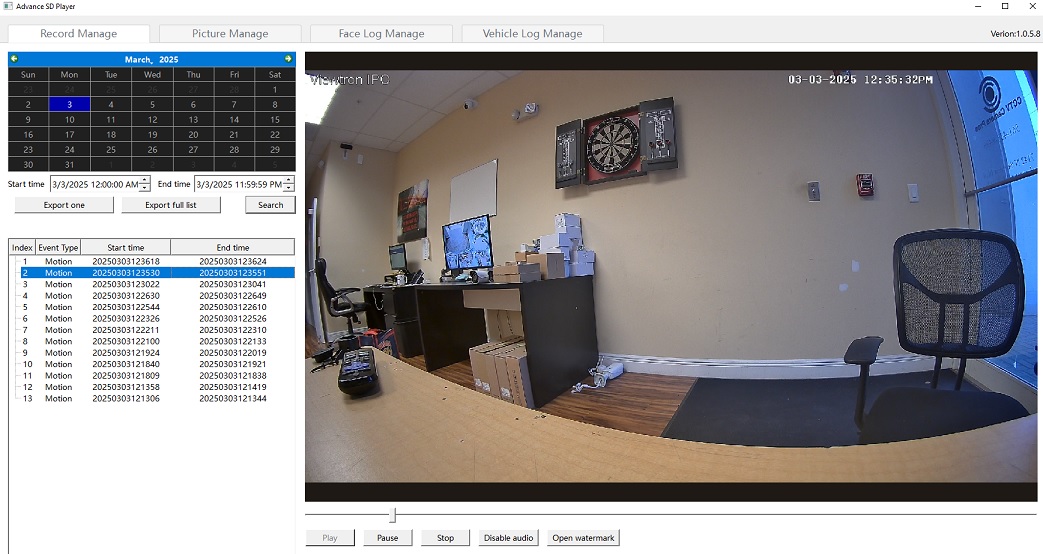This screenshot has height=554, width=1043.
Task: Select recording row 13 starting 20250303121306
Action: pos(152,398)
